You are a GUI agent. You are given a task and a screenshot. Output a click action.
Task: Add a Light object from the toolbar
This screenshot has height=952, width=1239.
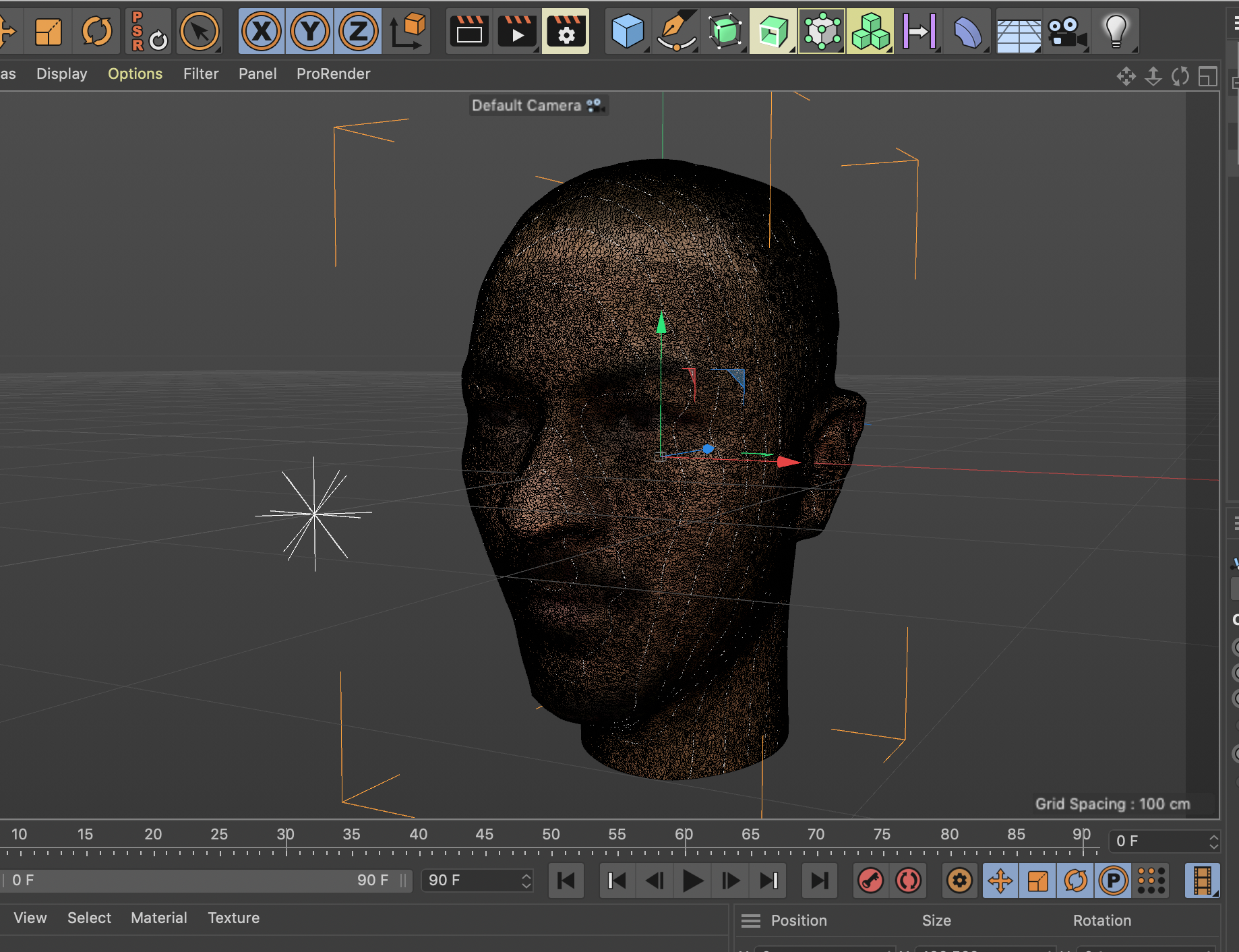1116,31
